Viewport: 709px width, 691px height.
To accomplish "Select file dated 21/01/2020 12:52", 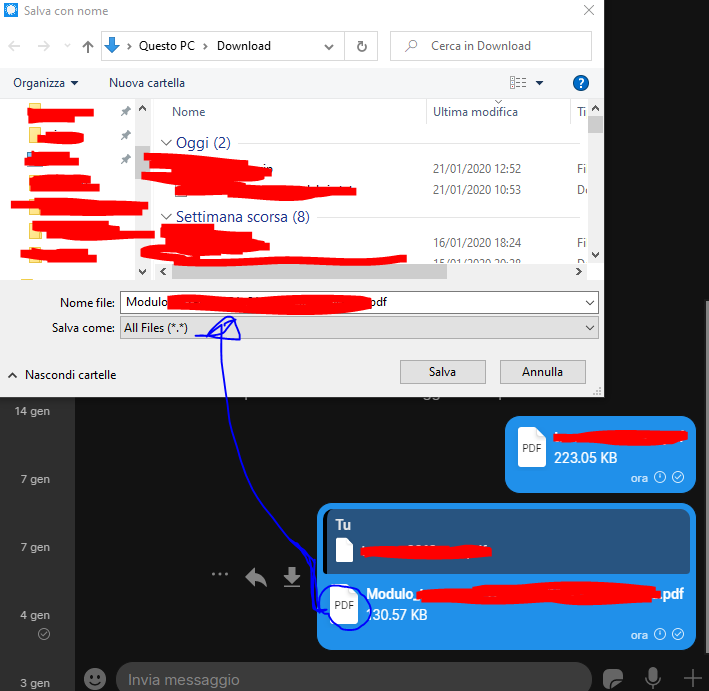I will point(371,169).
